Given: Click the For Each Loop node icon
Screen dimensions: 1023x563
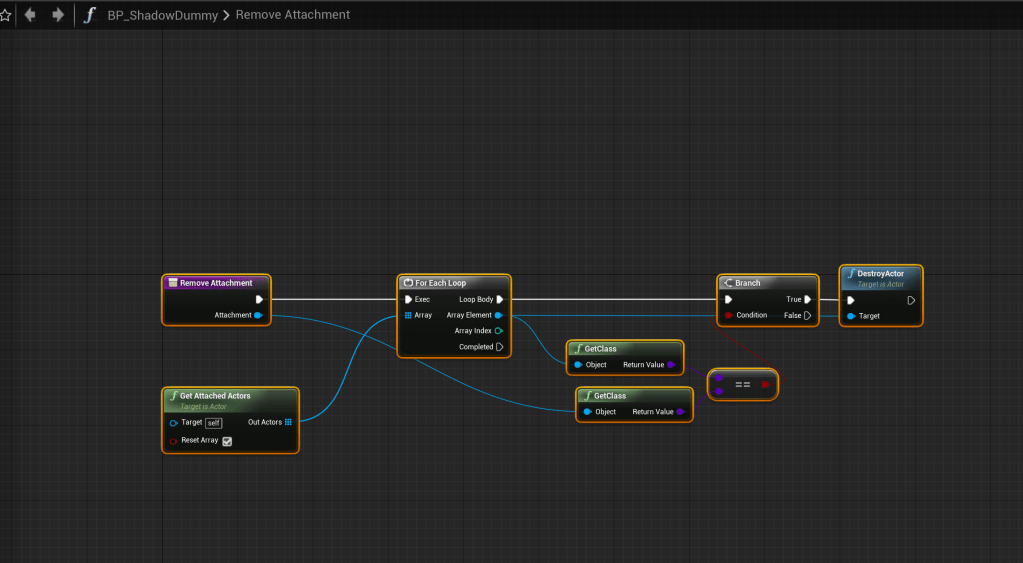Looking at the screenshot, I should pyautogui.click(x=408, y=283).
